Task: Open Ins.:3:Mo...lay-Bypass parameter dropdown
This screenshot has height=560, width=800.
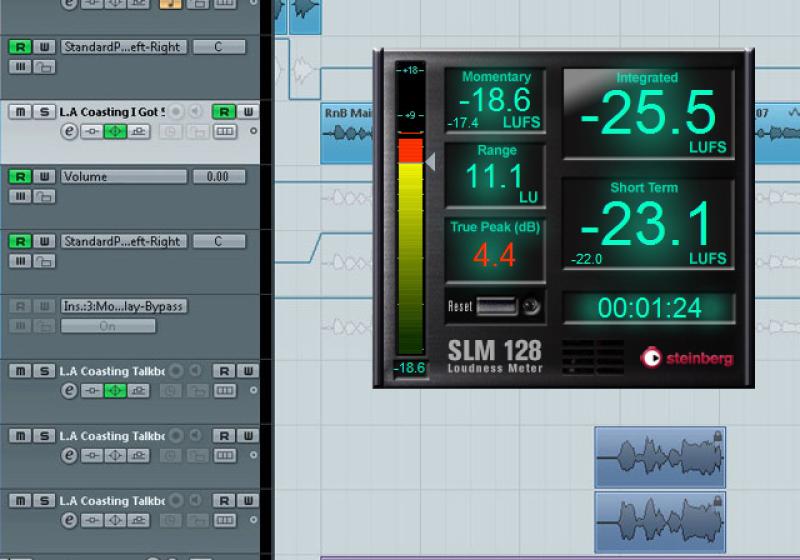Action: pyautogui.click(x=123, y=307)
